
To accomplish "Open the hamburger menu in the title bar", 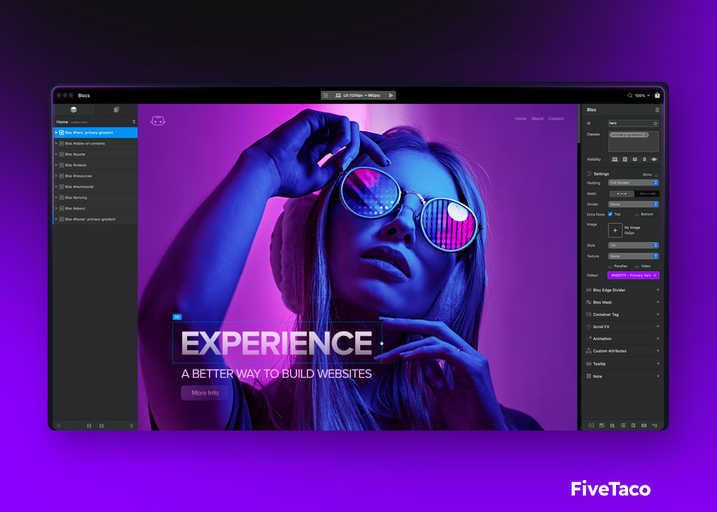I will coord(326,96).
